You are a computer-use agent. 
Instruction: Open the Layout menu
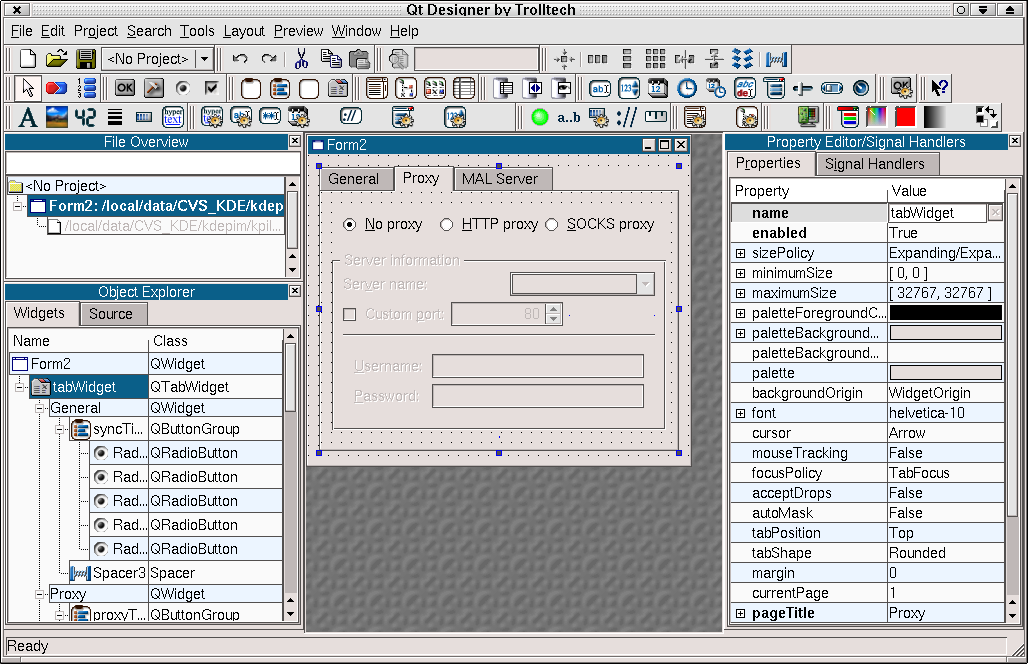coord(244,31)
